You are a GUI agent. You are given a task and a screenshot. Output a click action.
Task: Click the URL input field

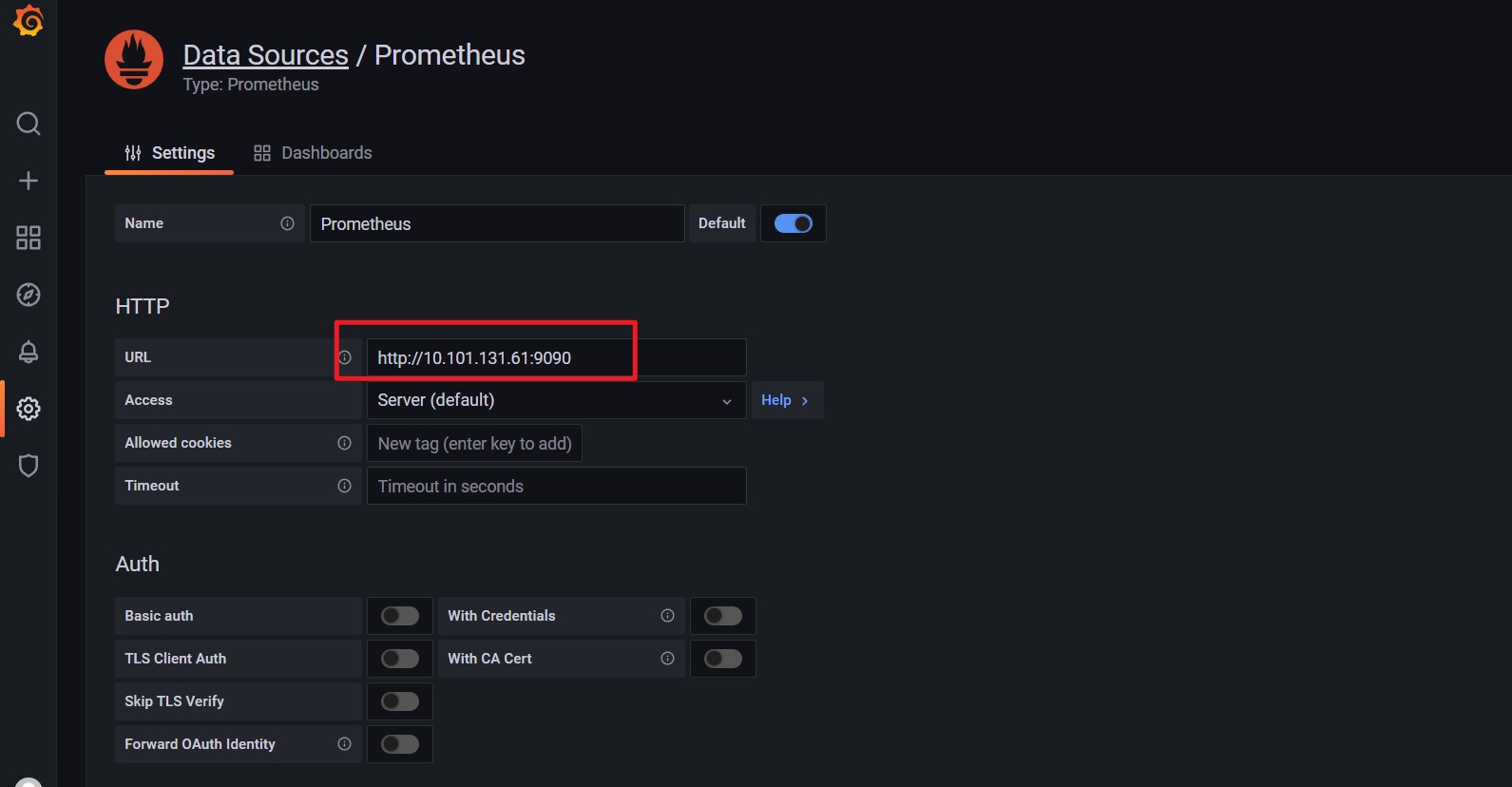(556, 357)
